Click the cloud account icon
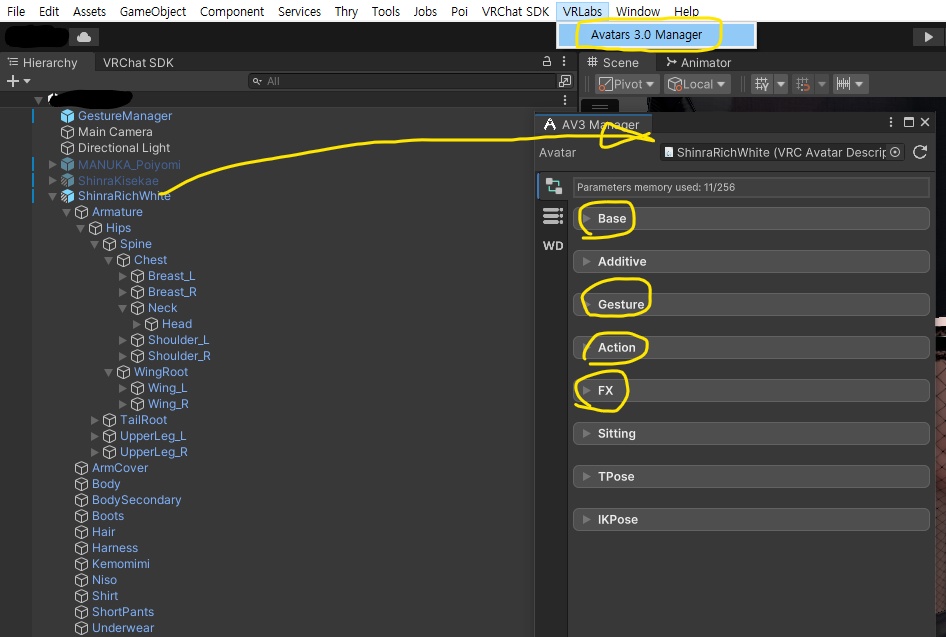Screen dimensions: 946x637 point(84,37)
